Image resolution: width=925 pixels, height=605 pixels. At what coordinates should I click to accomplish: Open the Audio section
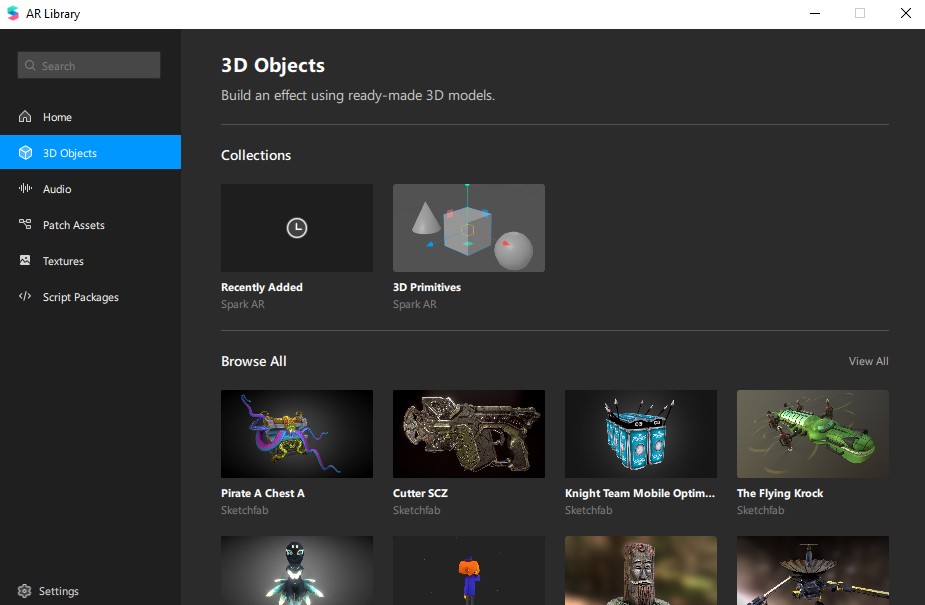[x=57, y=189]
